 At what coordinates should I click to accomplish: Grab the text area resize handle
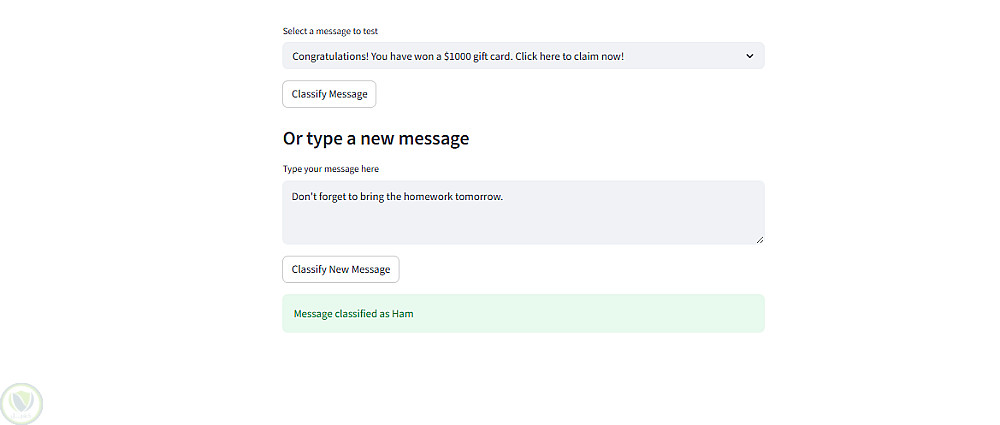pos(759,239)
